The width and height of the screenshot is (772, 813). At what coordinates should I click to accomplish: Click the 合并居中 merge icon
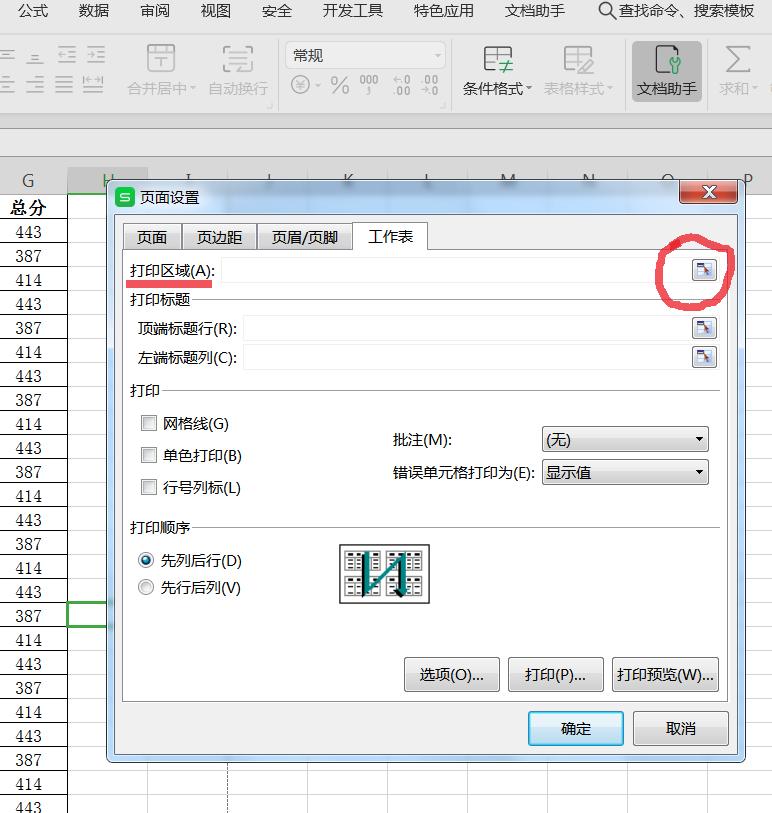click(161, 58)
